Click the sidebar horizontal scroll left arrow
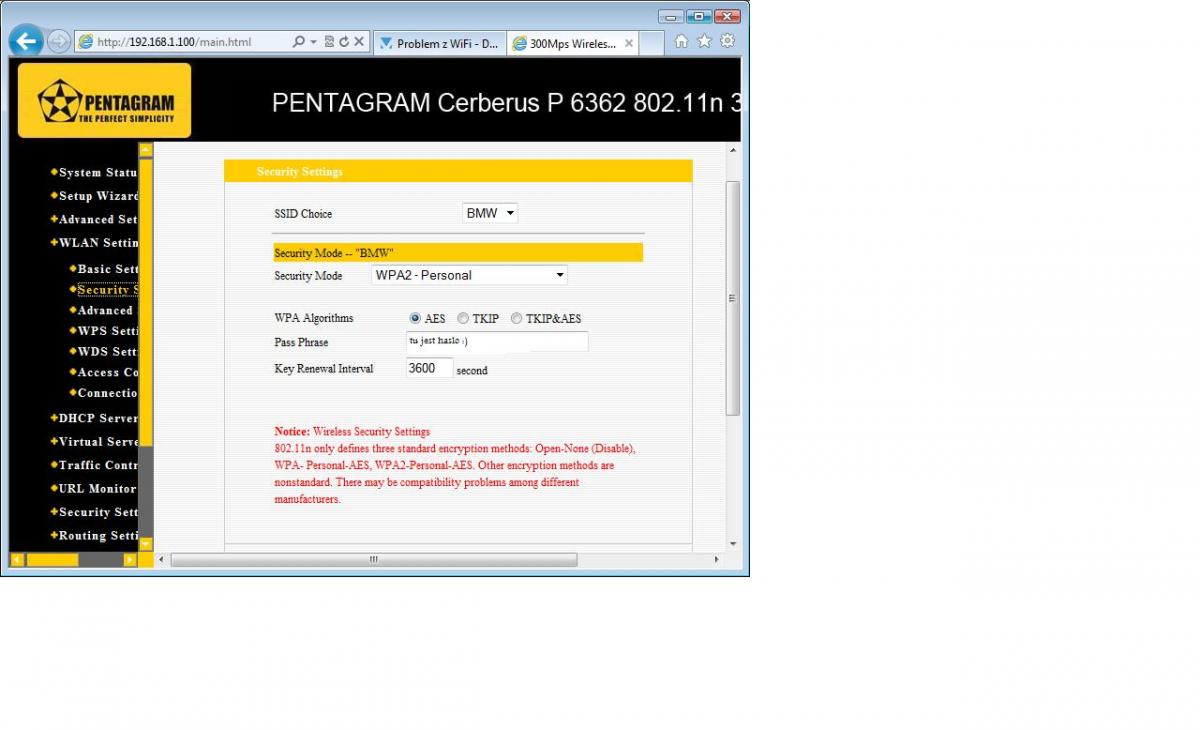Image resolution: width=1200 pixels, height=730 pixels. point(17,560)
